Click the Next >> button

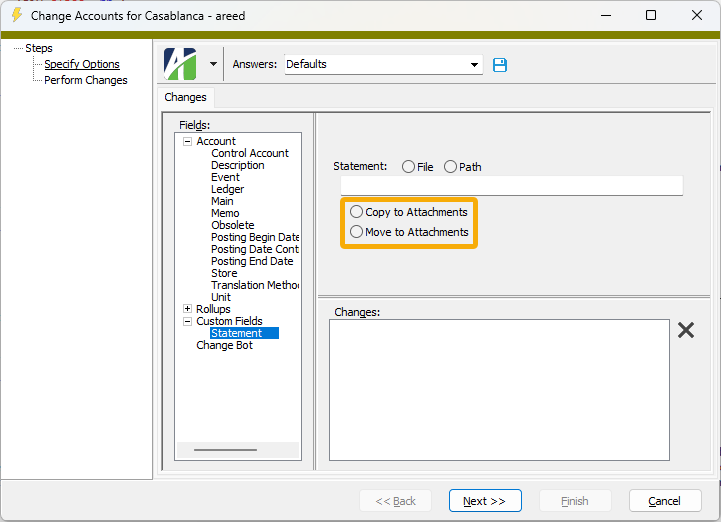coord(485,500)
